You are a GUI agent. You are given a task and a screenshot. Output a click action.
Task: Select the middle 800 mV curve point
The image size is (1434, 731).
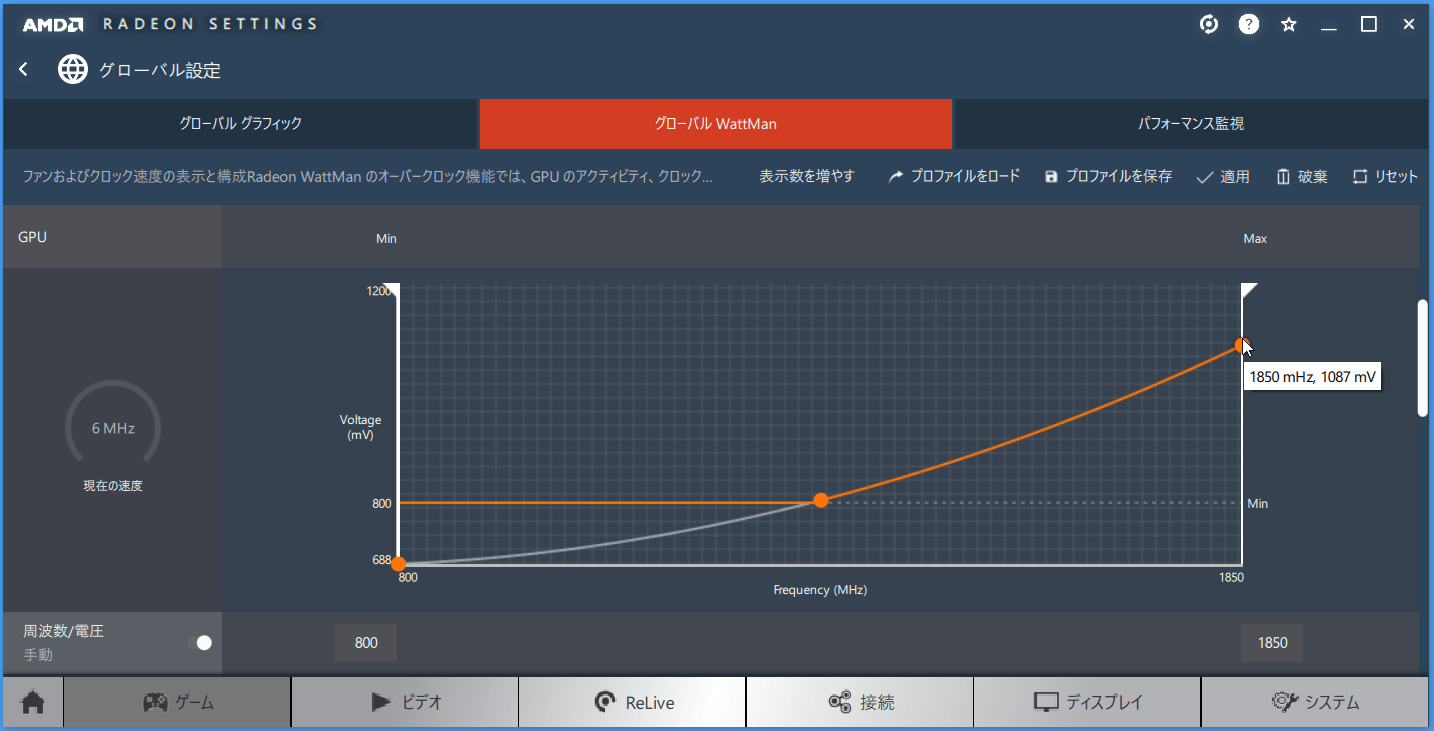pos(821,500)
